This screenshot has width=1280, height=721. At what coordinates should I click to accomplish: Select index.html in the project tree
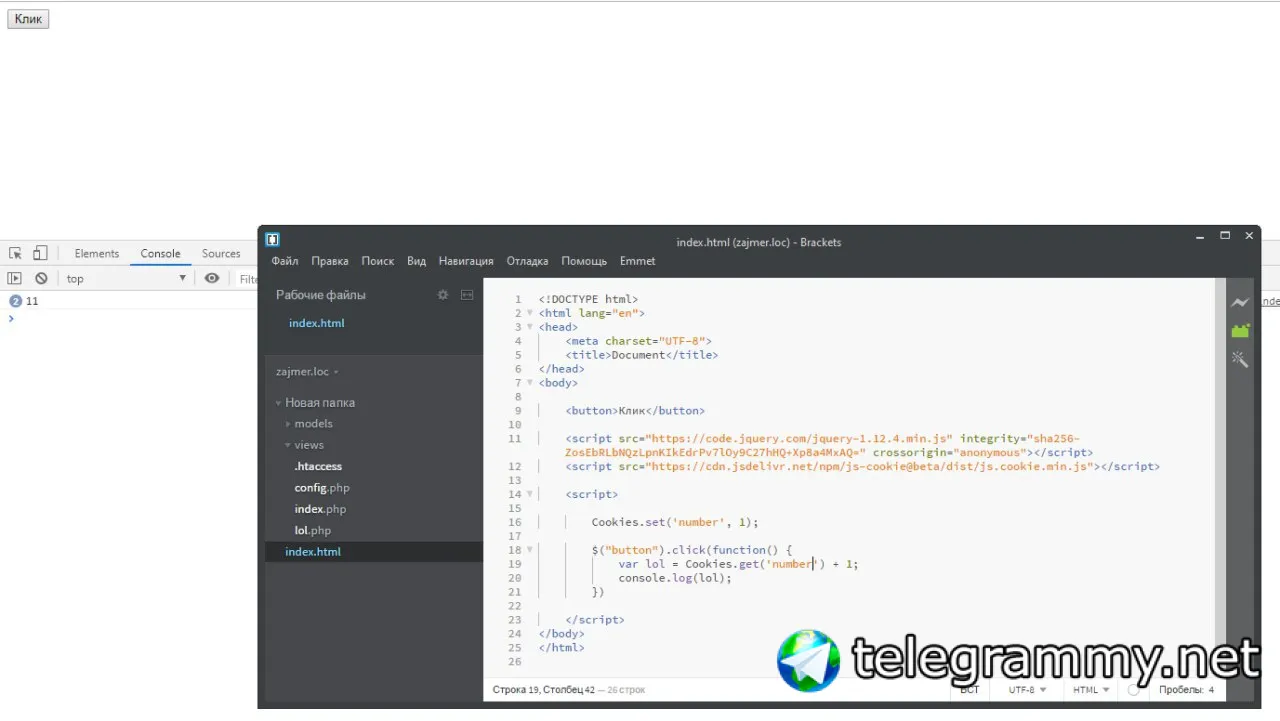pos(313,552)
